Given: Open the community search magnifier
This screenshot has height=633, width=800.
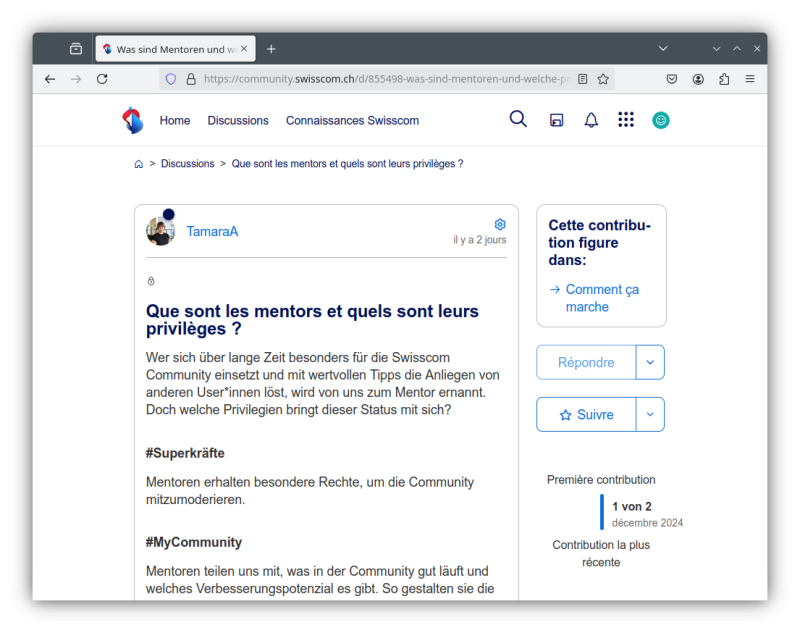Looking at the screenshot, I should click(518, 119).
